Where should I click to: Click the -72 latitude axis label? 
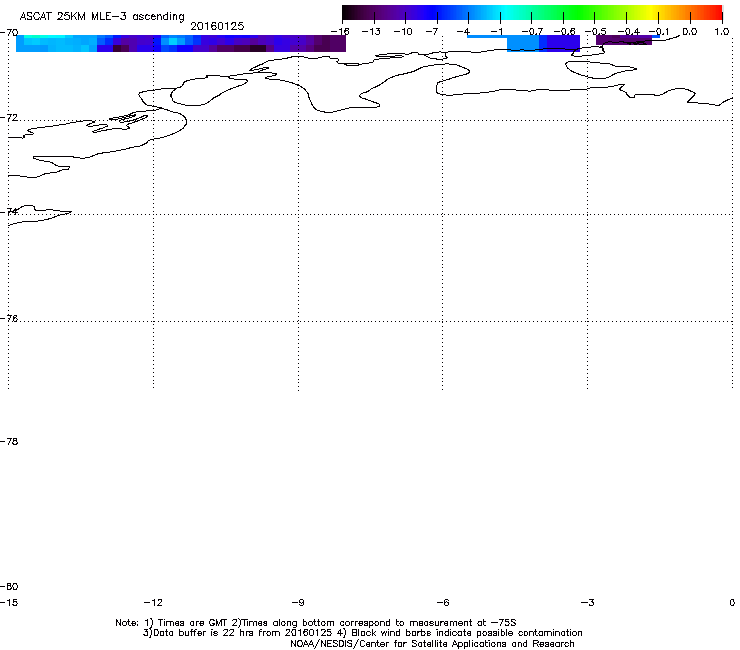(9, 117)
